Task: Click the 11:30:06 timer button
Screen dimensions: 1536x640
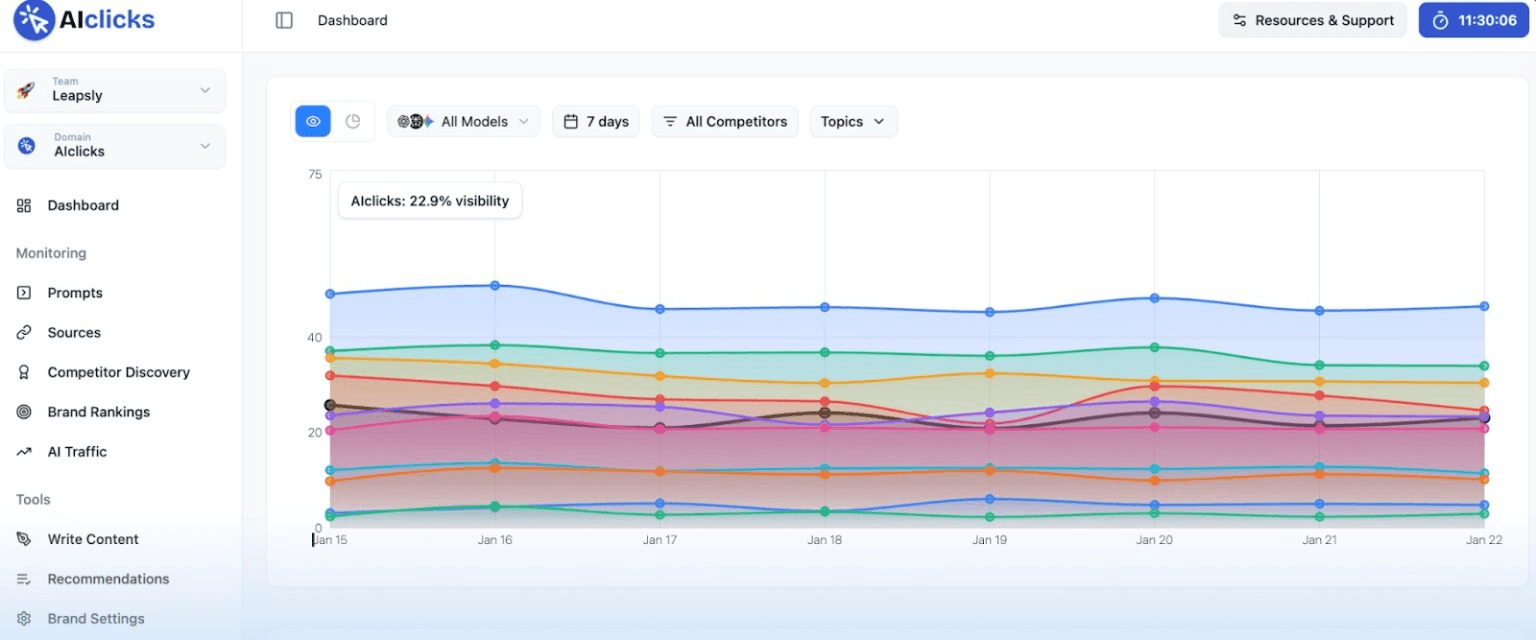Action: [1474, 20]
